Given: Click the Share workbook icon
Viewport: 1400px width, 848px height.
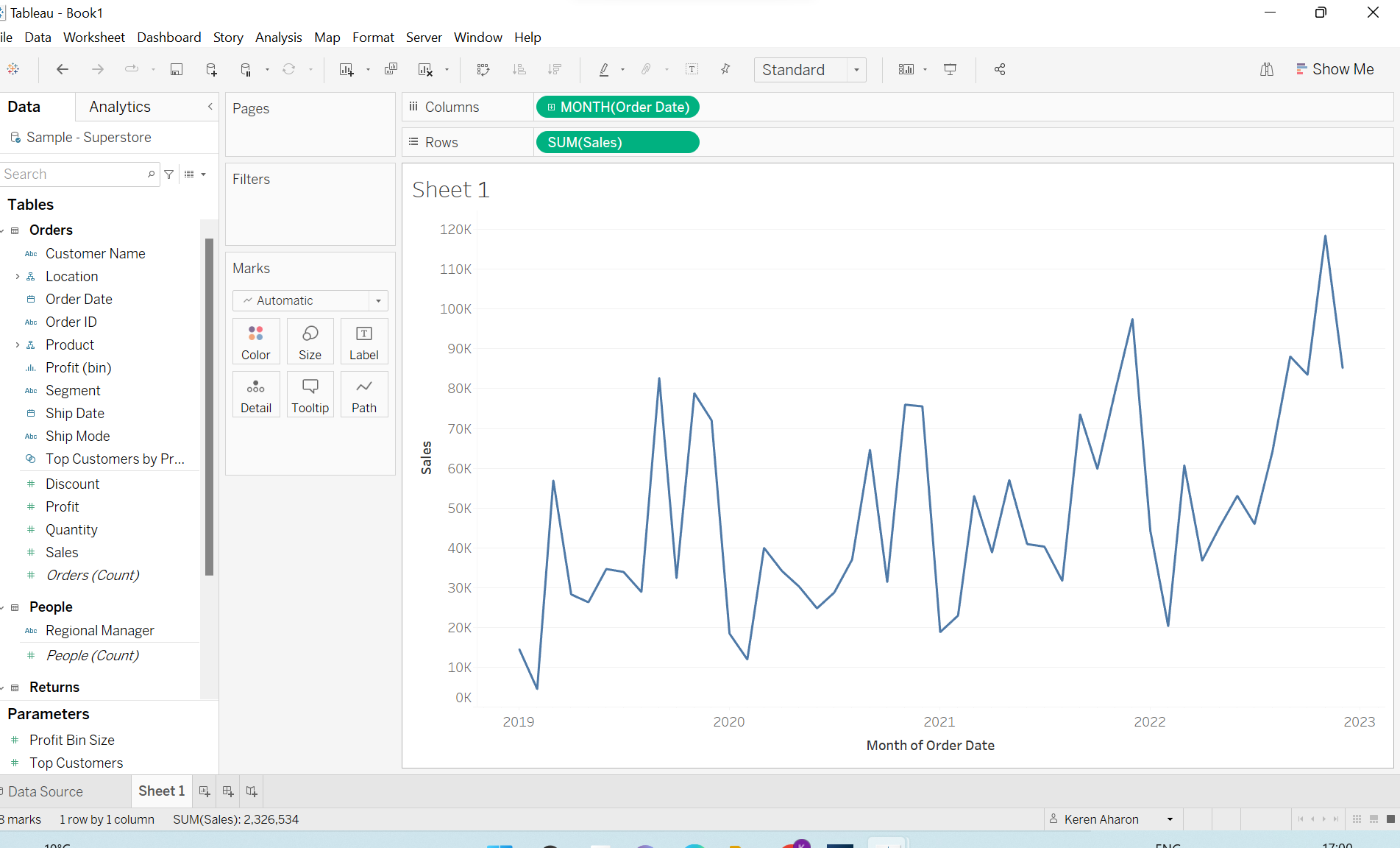Looking at the screenshot, I should tap(999, 69).
